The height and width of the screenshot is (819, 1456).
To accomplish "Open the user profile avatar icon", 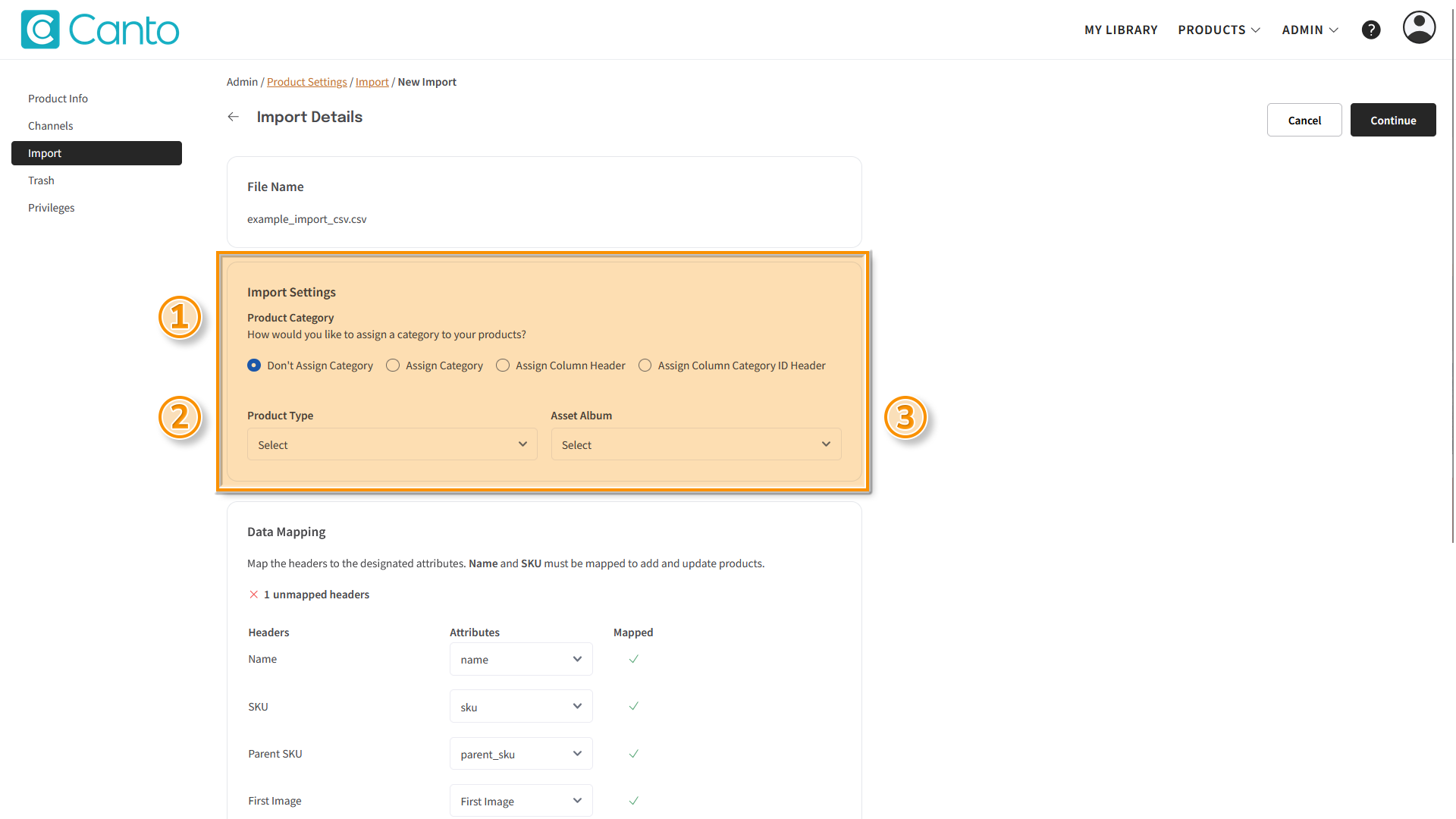I will coord(1419,28).
